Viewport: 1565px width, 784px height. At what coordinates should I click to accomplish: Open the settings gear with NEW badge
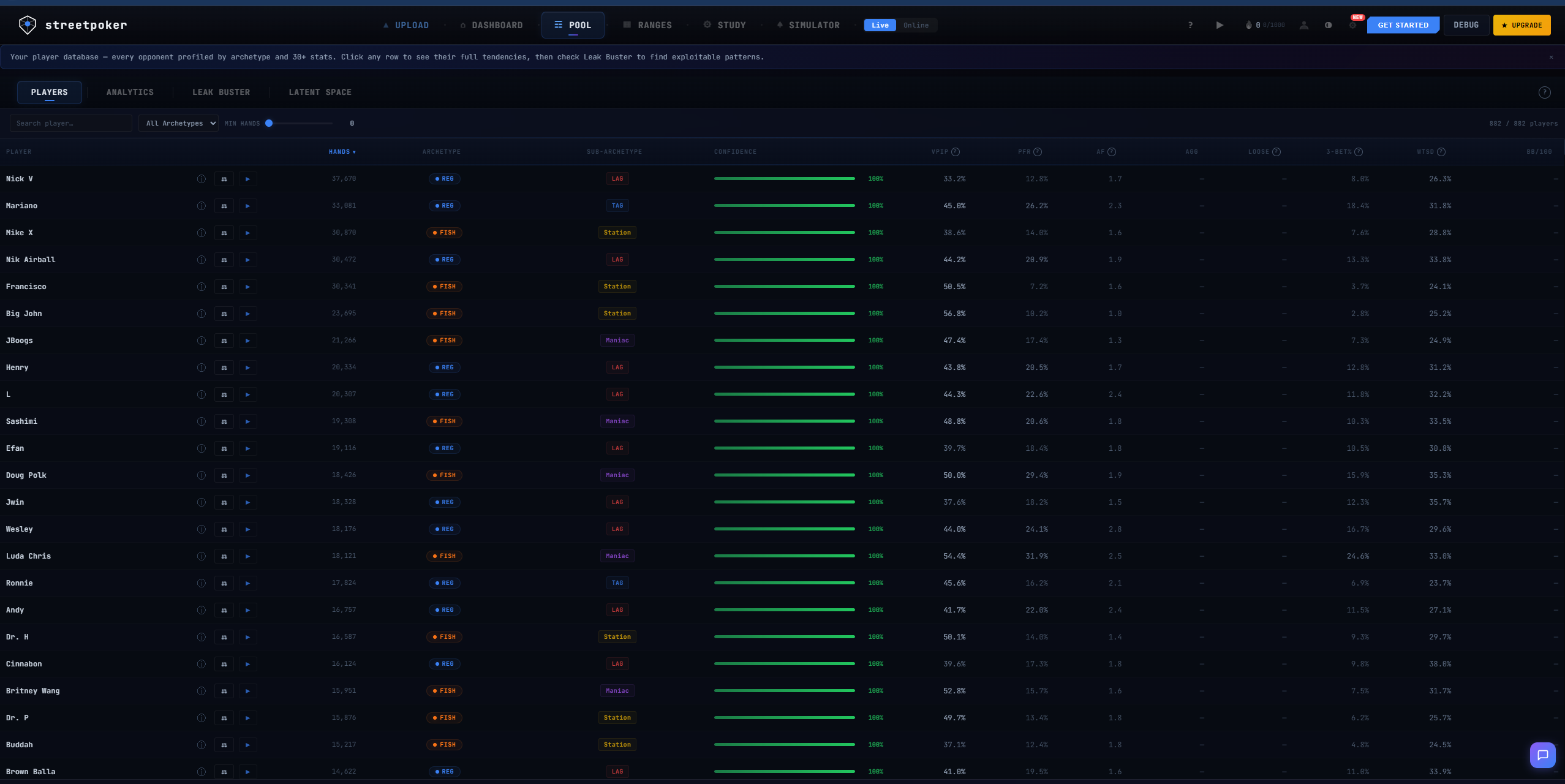coord(1352,25)
